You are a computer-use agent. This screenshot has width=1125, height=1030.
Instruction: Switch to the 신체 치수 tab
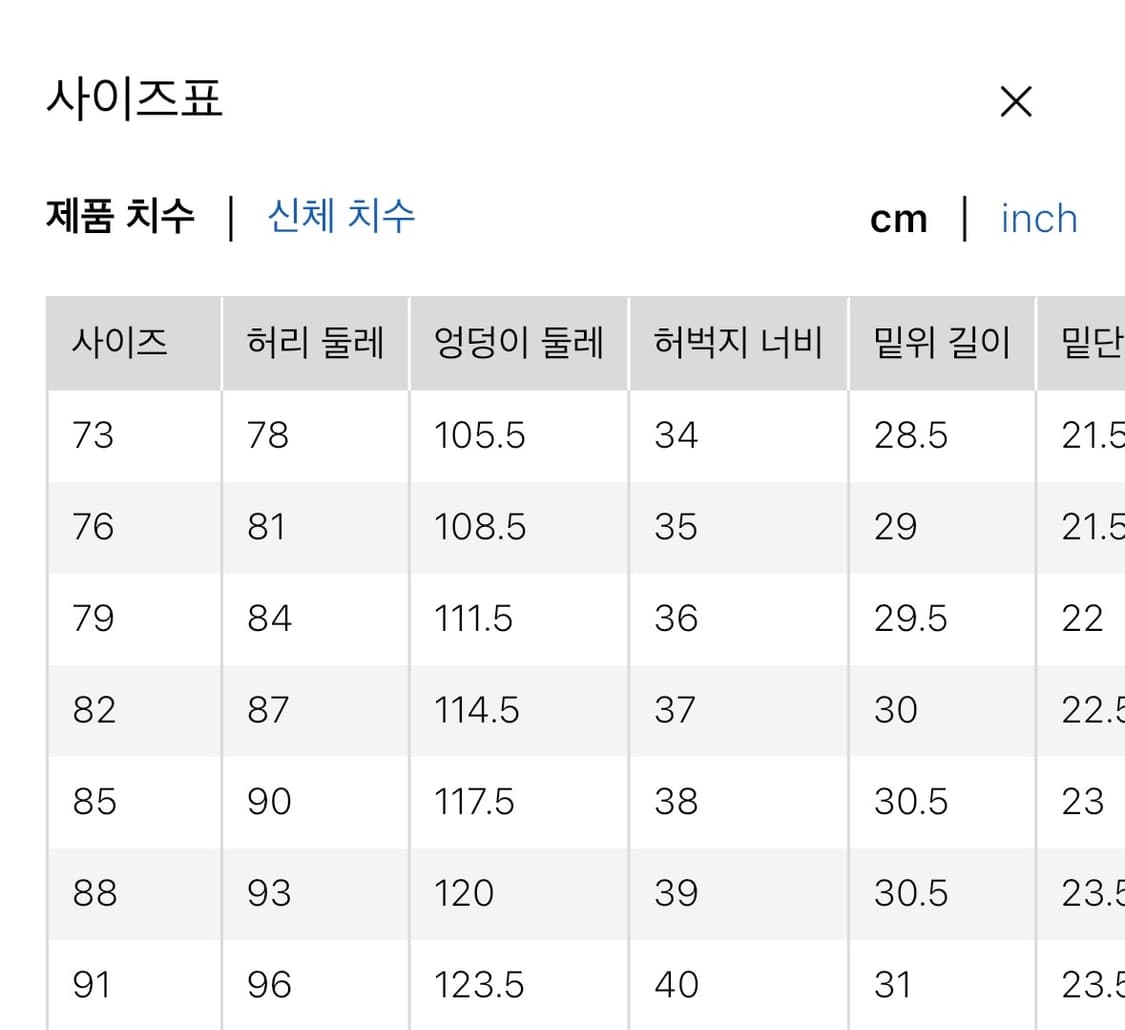point(340,218)
